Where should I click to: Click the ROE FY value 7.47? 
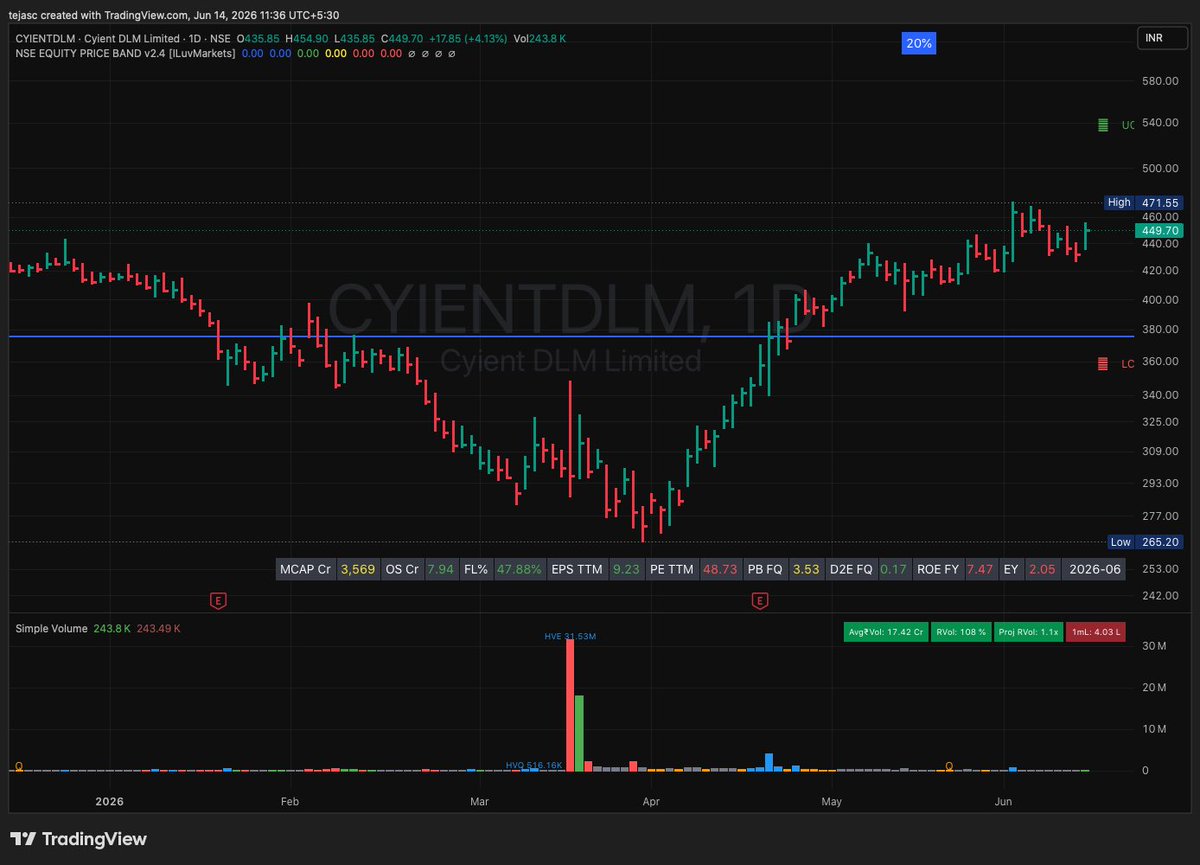pyautogui.click(x=980, y=569)
